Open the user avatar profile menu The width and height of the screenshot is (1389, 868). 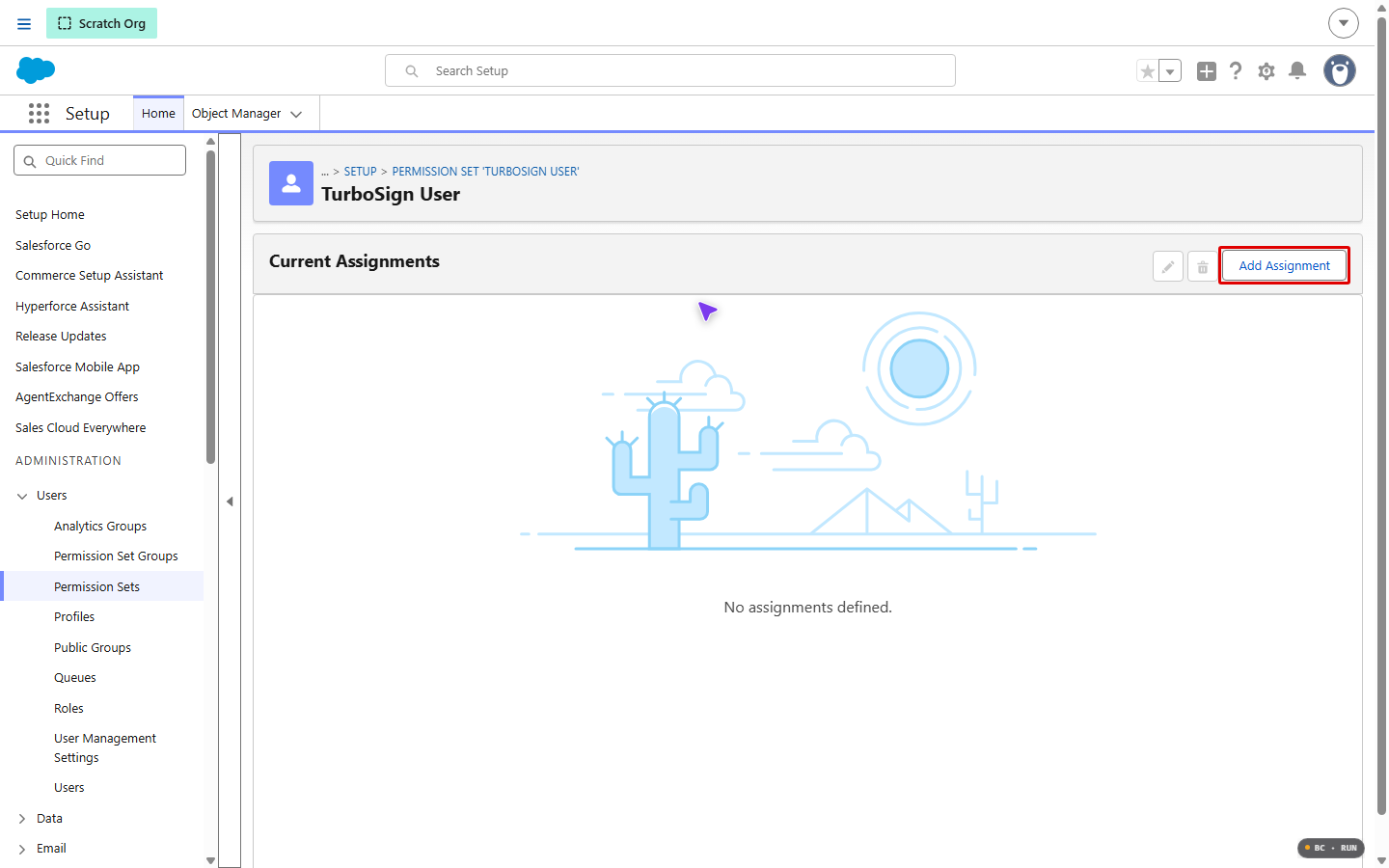(x=1340, y=70)
